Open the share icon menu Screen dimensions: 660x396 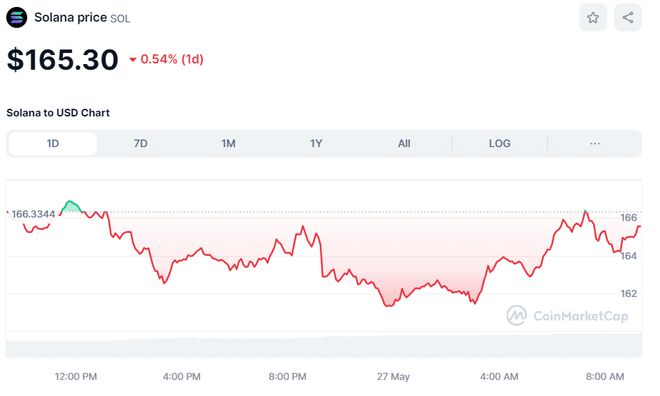[x=628, y=18]
